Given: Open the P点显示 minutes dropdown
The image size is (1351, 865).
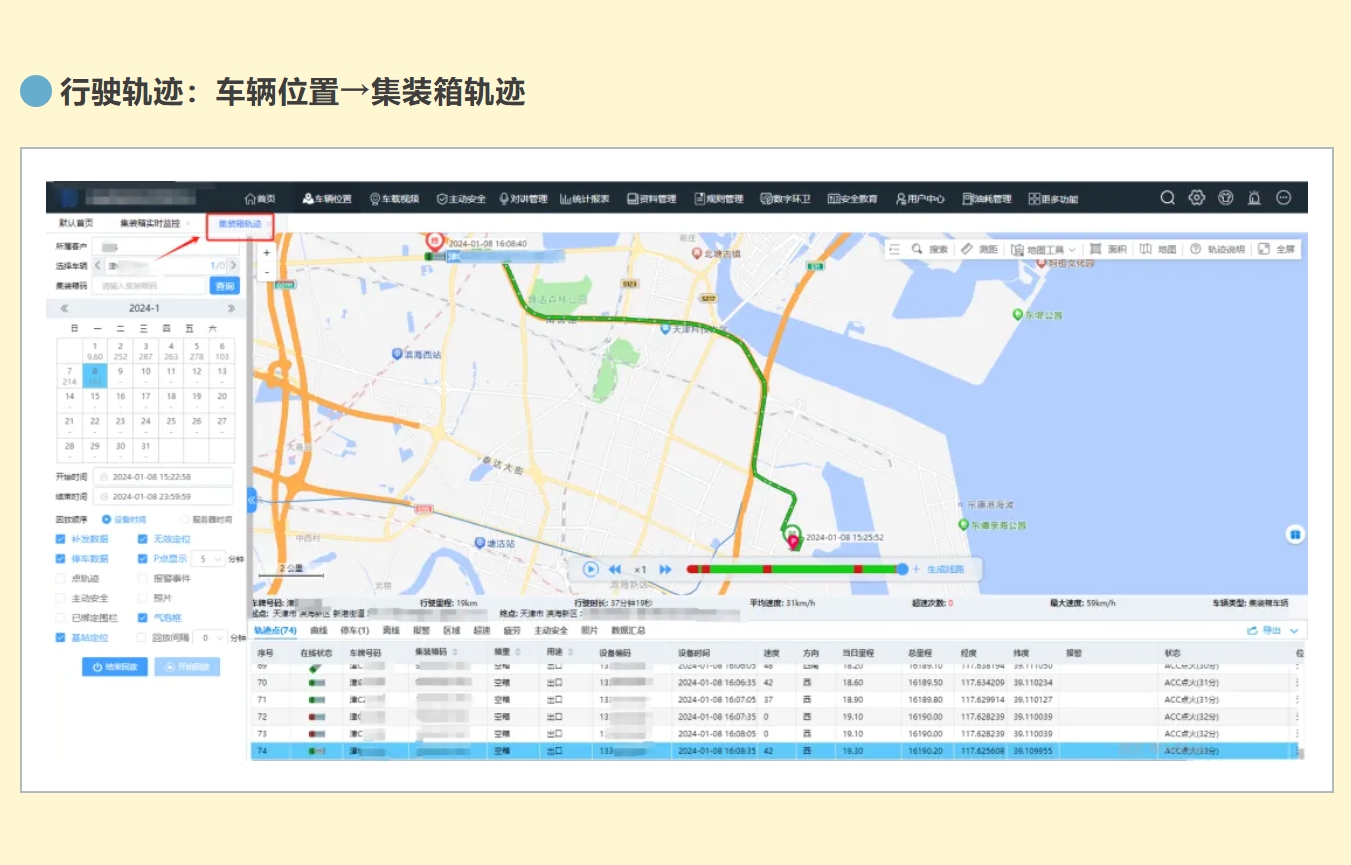Looking at the screenshot, I should point(210,559).
